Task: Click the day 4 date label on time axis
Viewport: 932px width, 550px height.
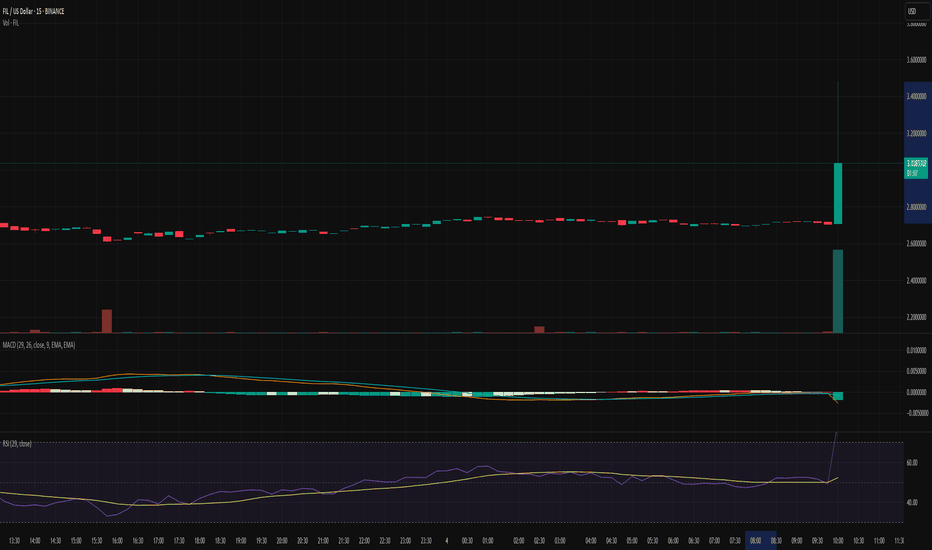Action: pos(447,540)
